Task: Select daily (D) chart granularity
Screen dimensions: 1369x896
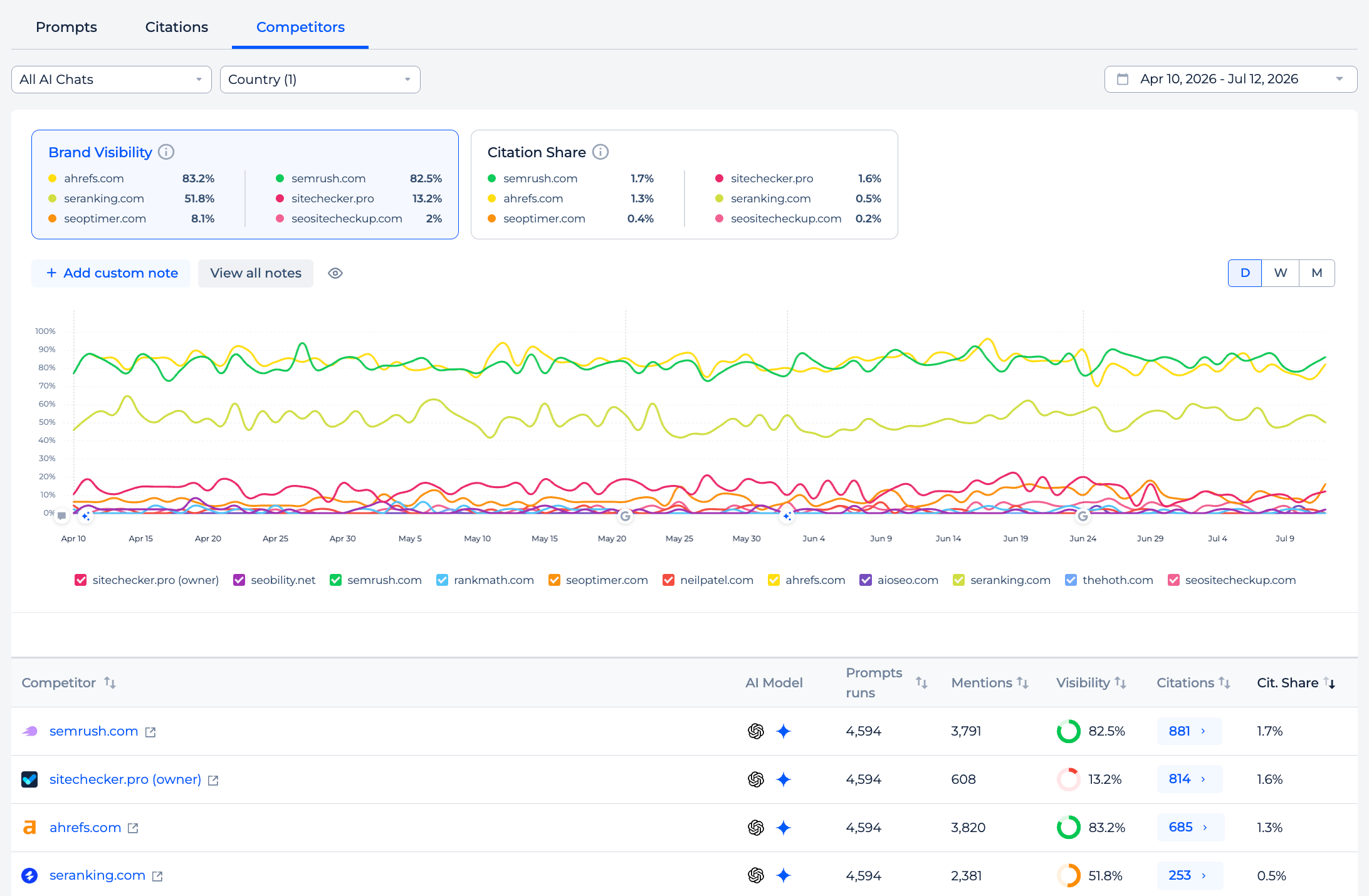Action: pyautogui.click(x=1245, y=273)
